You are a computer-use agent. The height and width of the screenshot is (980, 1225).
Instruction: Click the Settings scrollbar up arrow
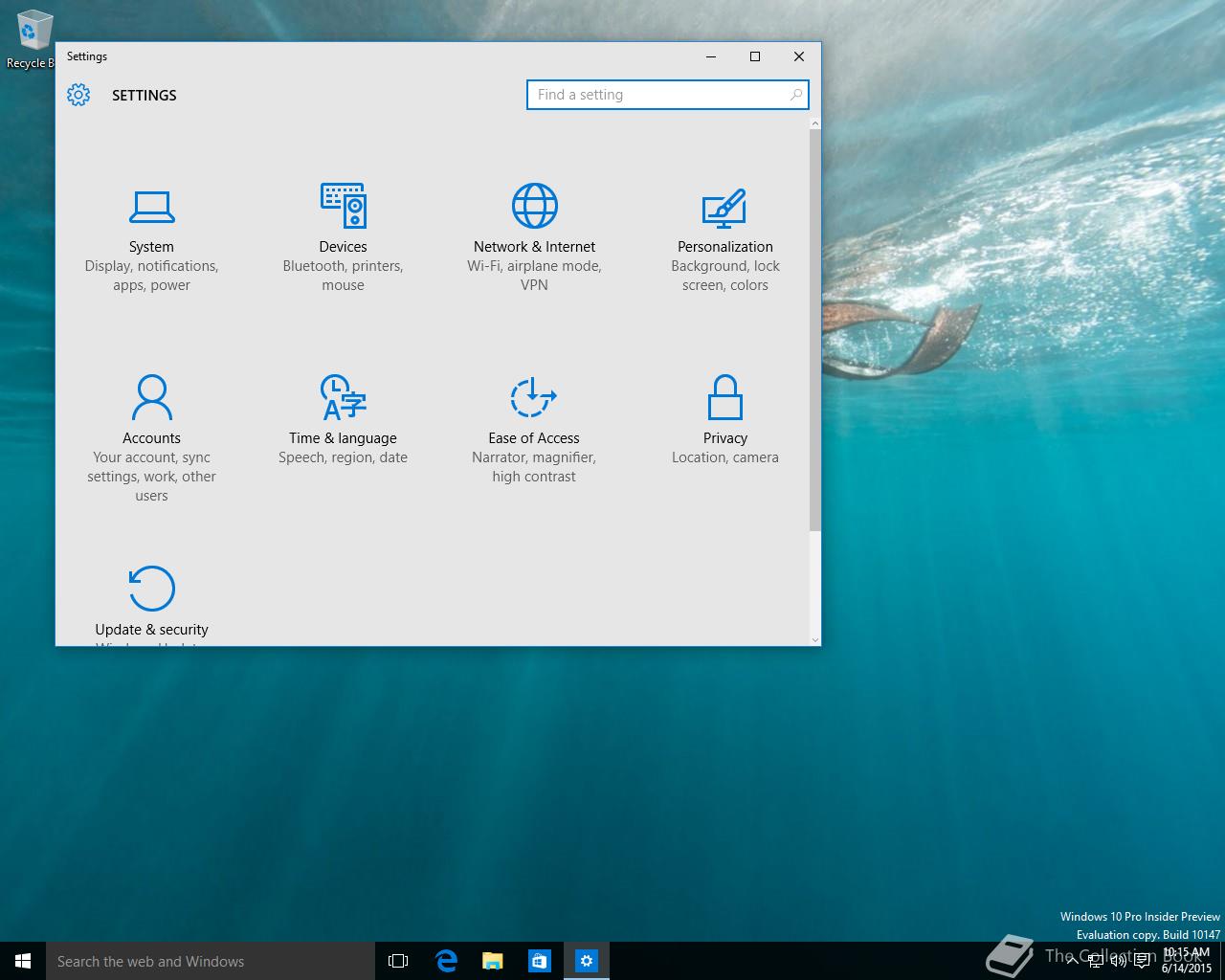point(815,123)
